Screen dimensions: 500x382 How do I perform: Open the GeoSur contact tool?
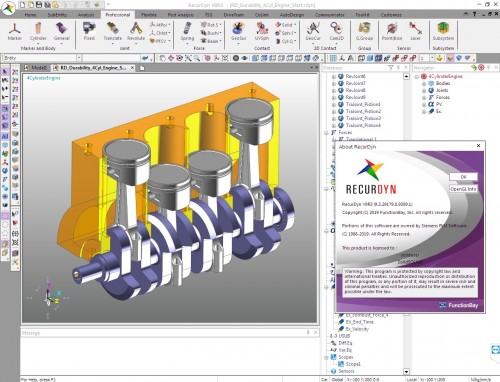(238, 31)
